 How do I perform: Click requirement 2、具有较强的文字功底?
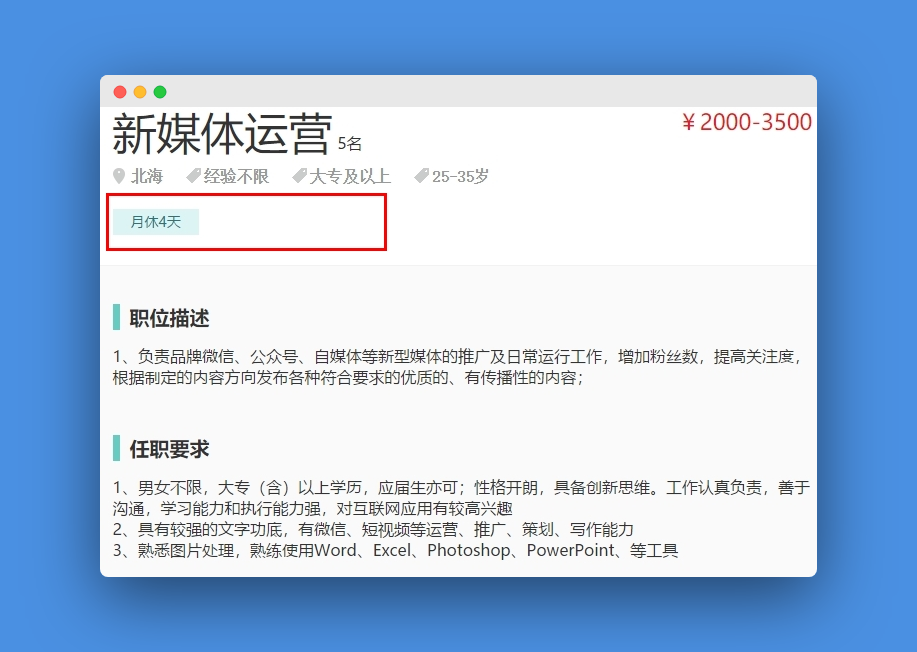(373, 530)
